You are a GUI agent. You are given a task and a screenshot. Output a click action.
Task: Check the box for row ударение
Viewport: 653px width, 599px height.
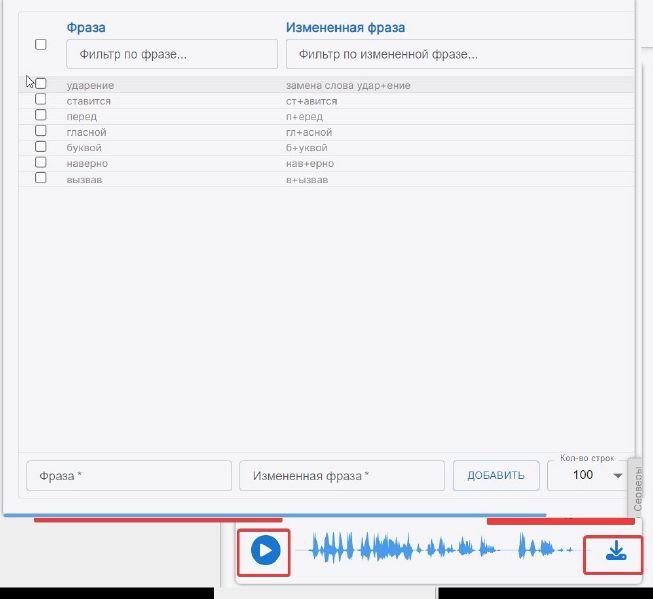click(x=41, y=85)
